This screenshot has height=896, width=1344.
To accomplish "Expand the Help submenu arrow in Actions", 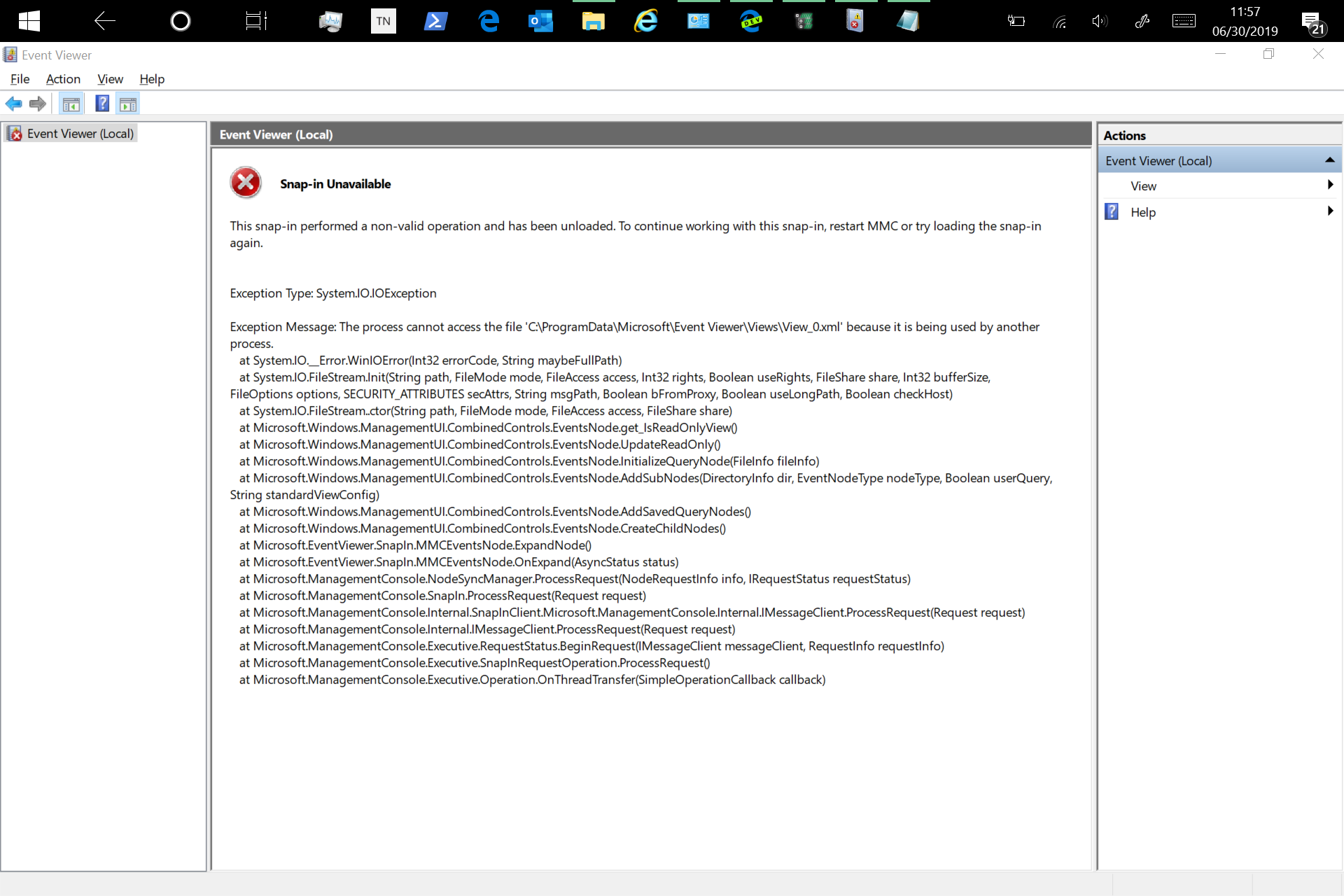I will [x=1330, y=211].
